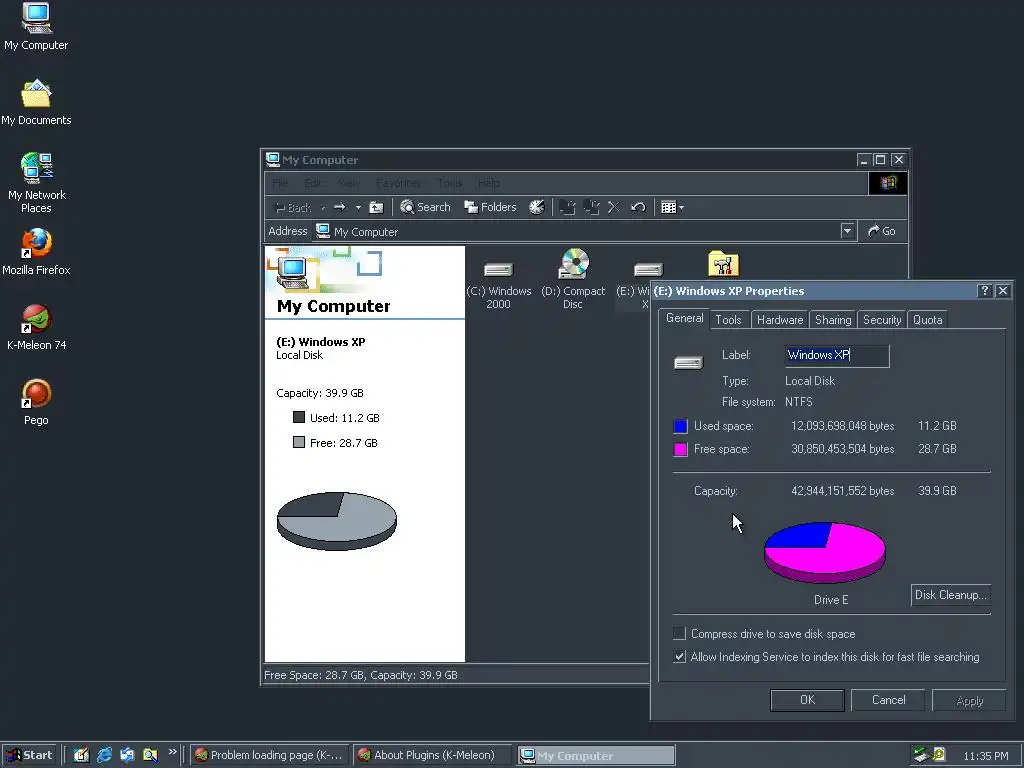
Task: Switch to the Hardware tab
Action: point(780,319)
